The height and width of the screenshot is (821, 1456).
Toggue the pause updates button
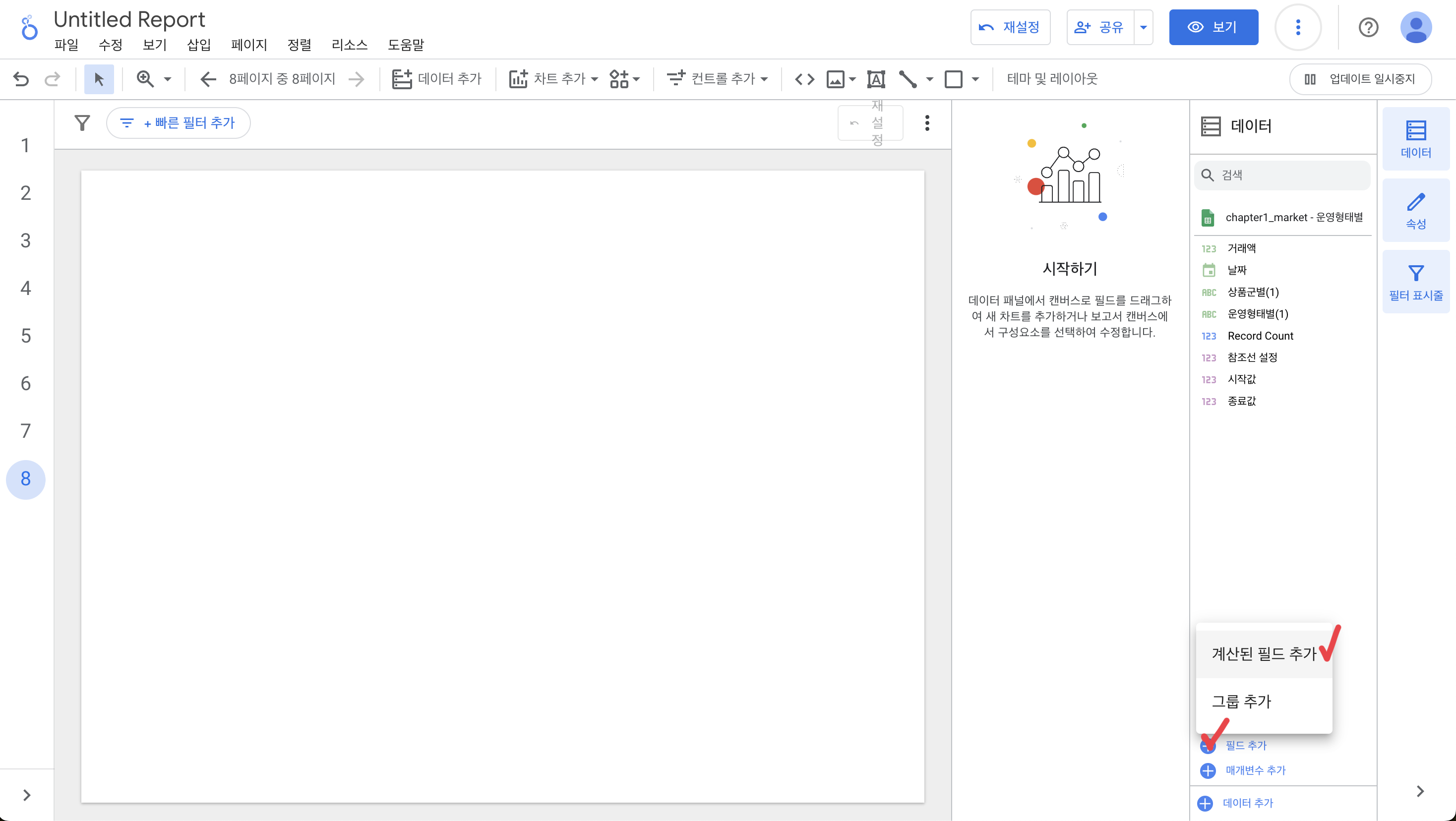(x=1360, y=79)
